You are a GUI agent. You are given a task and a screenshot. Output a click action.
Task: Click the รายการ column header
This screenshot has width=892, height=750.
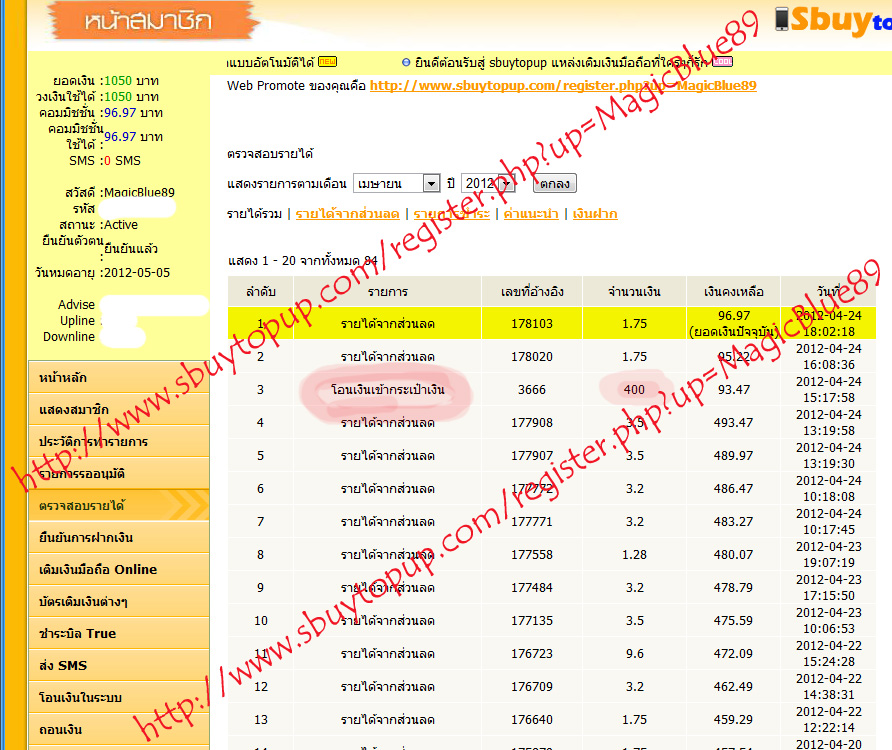(x=387, y=292)
